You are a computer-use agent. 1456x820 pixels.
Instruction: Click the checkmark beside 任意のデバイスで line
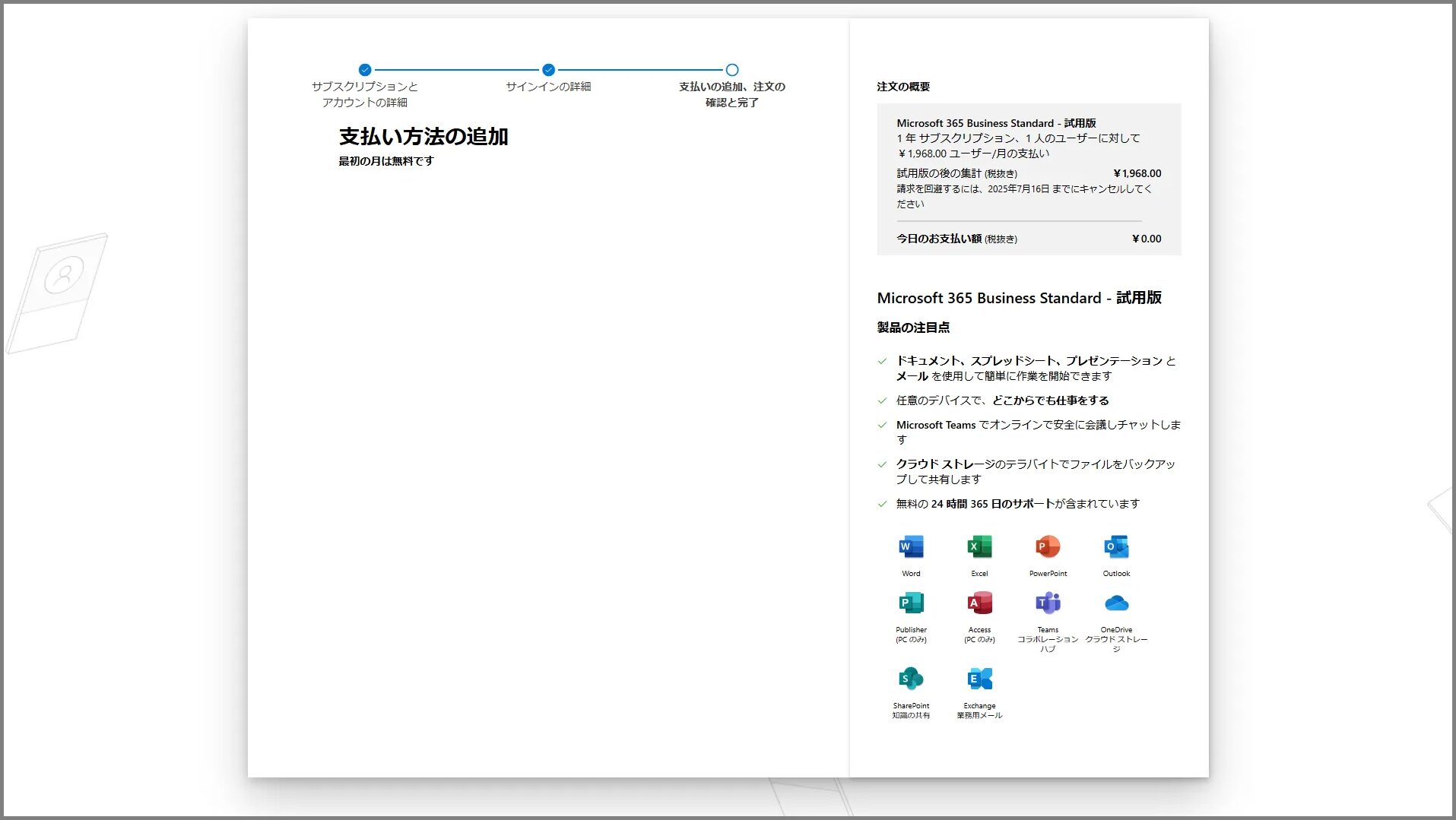(x=882, y=401)
